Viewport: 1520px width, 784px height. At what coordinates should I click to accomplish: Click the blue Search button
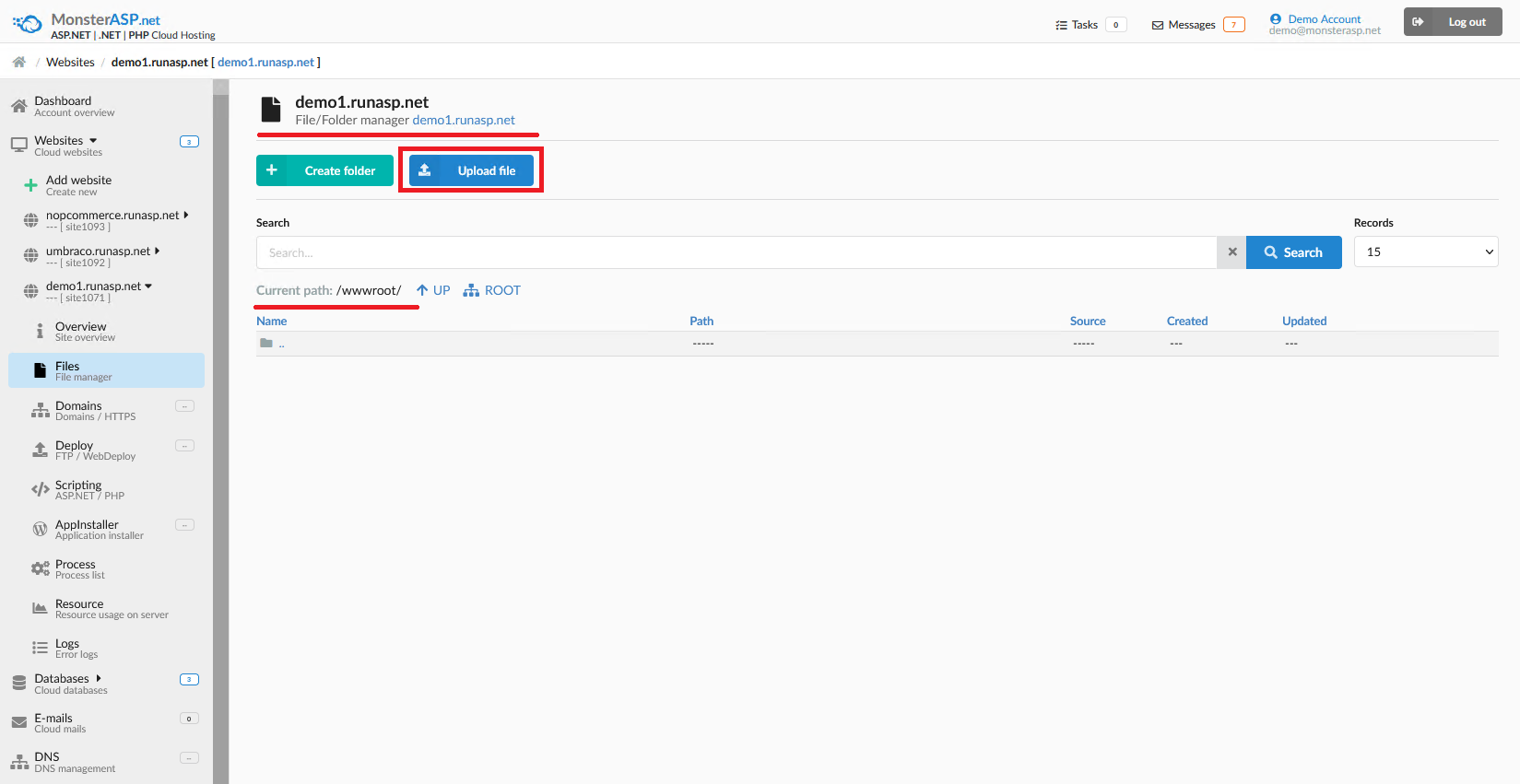[x=1293, y=252]
